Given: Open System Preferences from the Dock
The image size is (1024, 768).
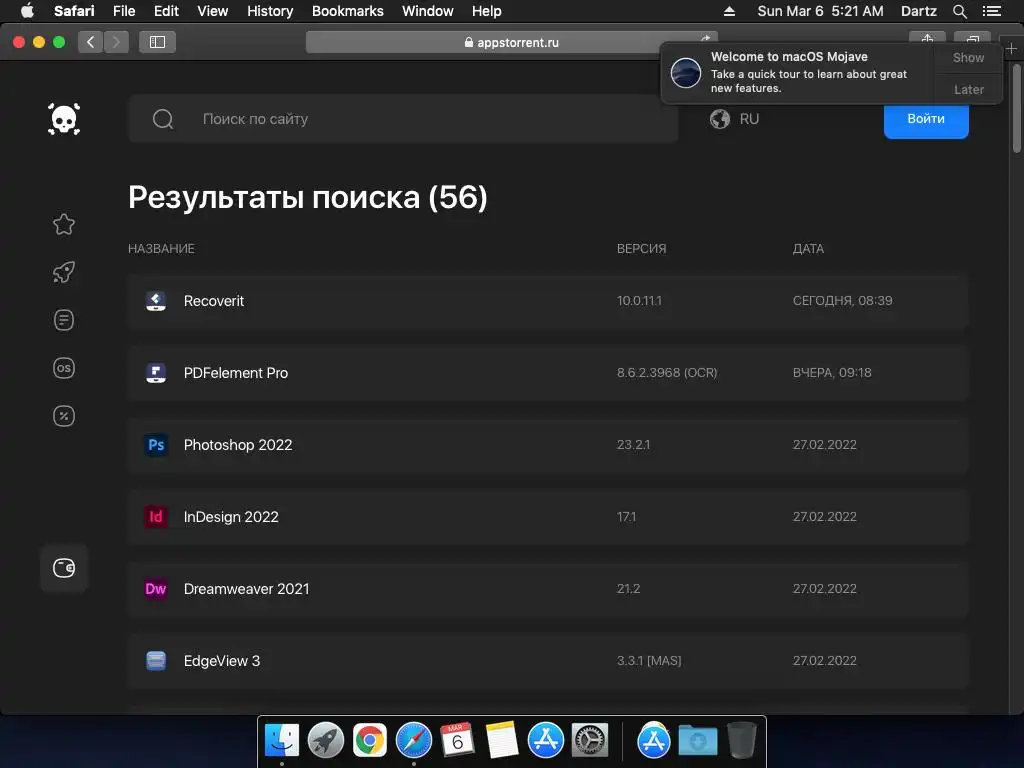Looking at the screenshot, I should [x=590, y=741].
